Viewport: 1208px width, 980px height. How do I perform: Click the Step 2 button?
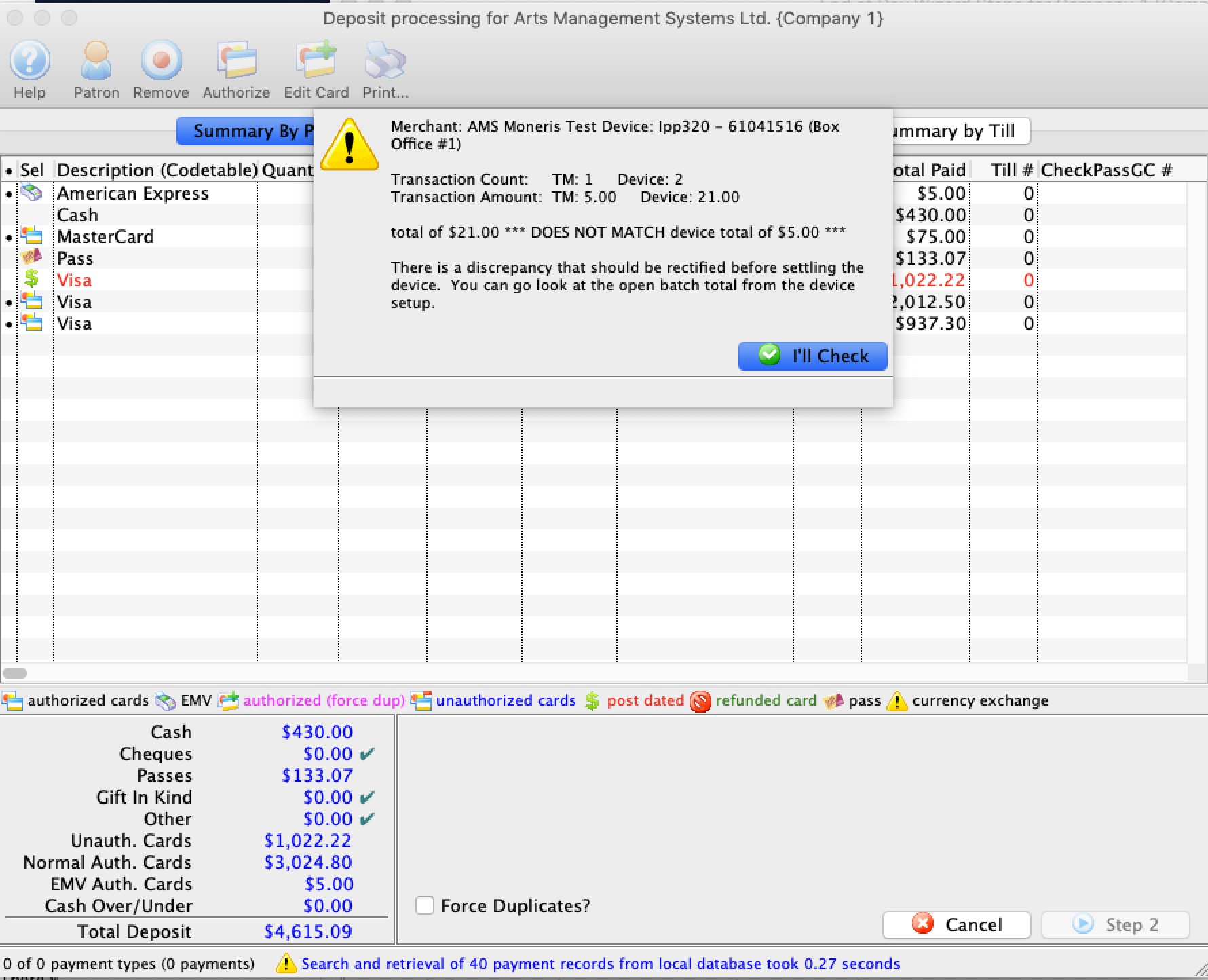[1116, 924]
